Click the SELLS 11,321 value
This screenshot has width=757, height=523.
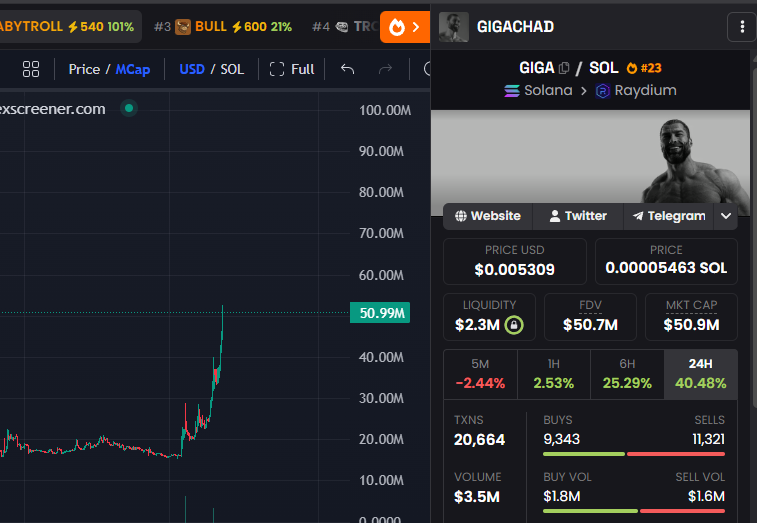(708, 439)
